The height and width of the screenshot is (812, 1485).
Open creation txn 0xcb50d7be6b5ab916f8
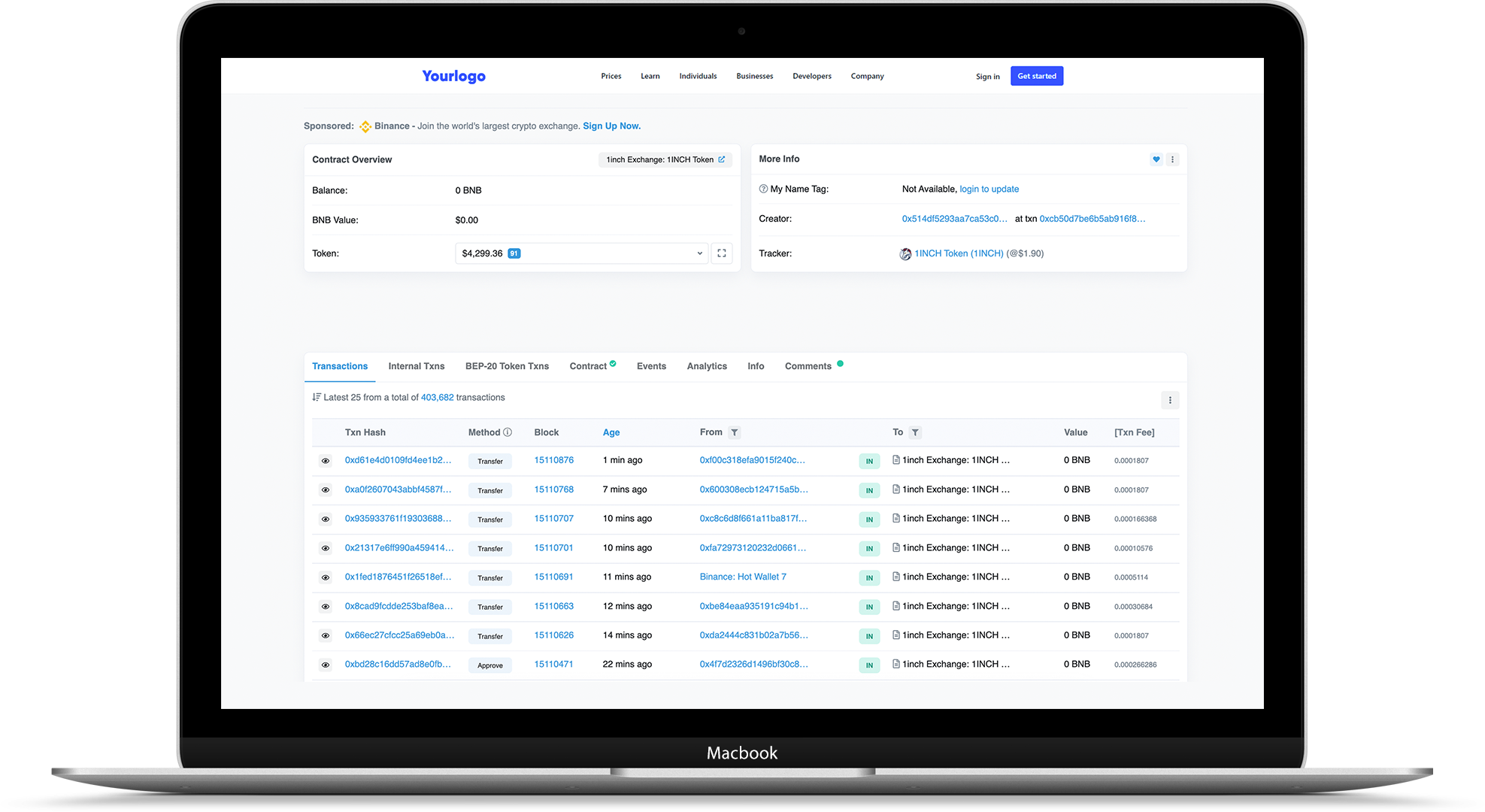point(1093,219)
